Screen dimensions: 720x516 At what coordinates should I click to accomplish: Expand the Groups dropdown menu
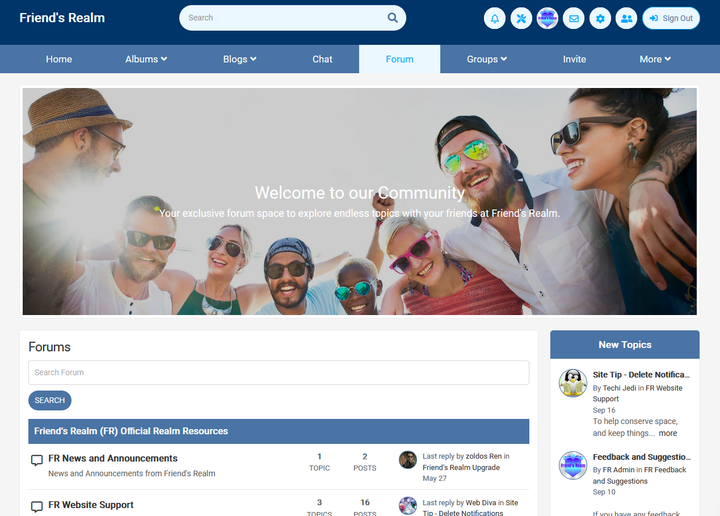pyautogui.click(x=487, y=59)
